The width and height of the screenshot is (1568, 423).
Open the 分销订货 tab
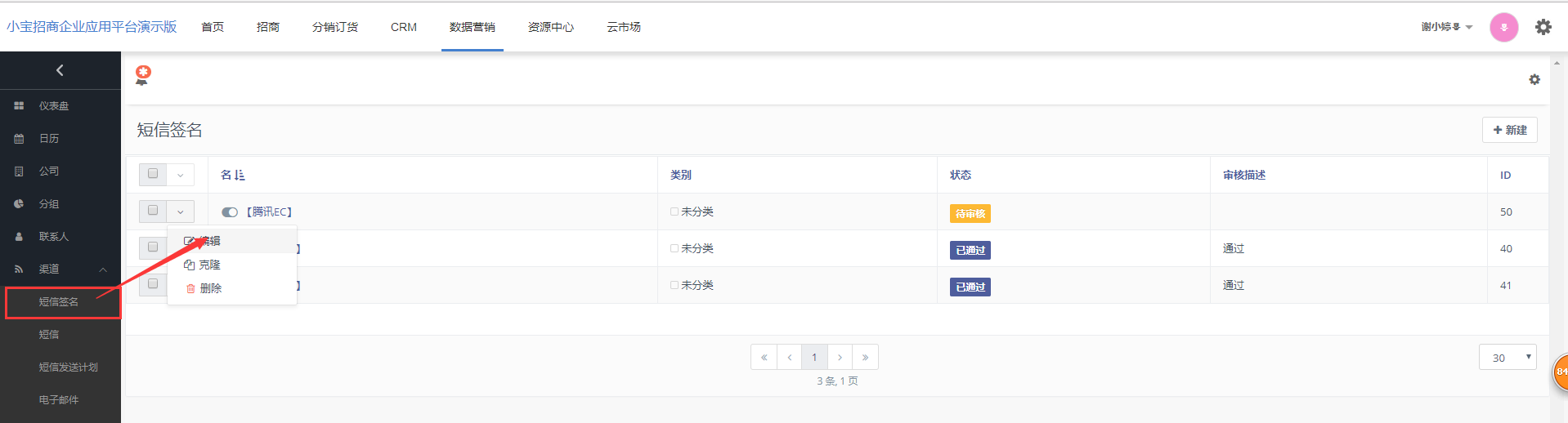point(335,27)
